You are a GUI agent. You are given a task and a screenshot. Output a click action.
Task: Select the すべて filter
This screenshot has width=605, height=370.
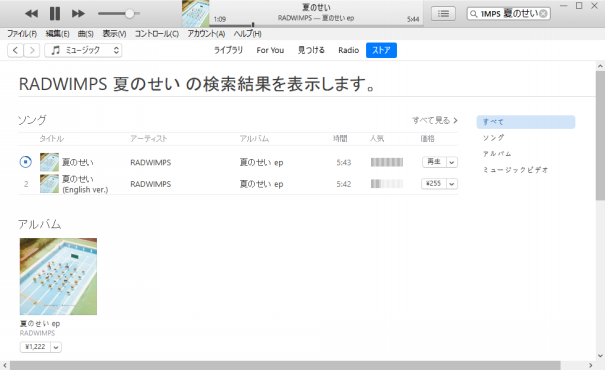(526, 122)
